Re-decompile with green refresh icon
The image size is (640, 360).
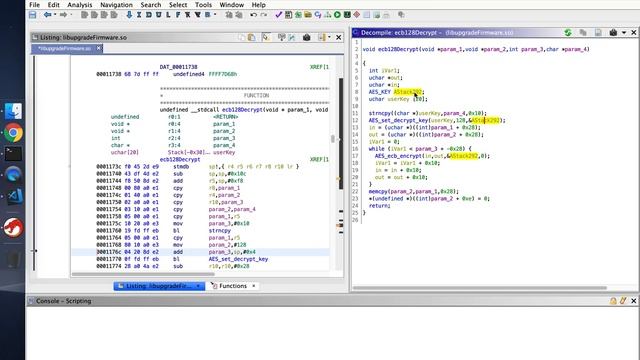[568, 32]
